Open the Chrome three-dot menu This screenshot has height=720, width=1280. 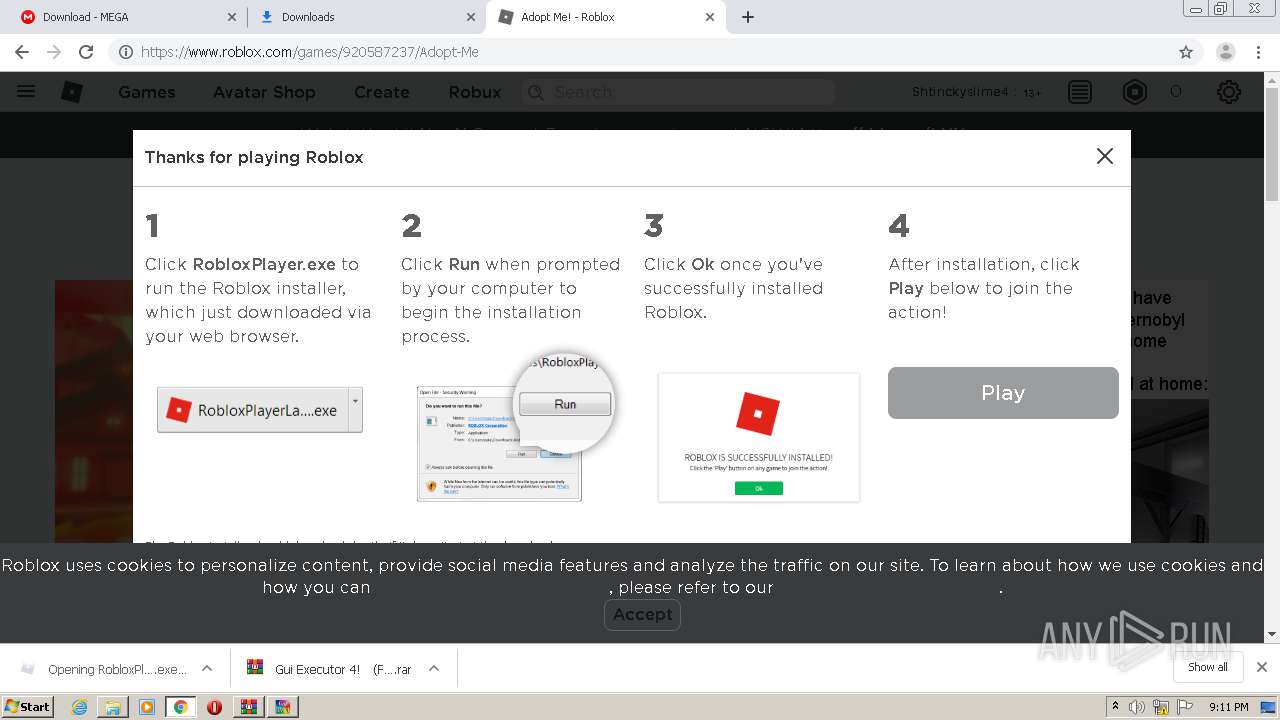(x=1259, y=52)
